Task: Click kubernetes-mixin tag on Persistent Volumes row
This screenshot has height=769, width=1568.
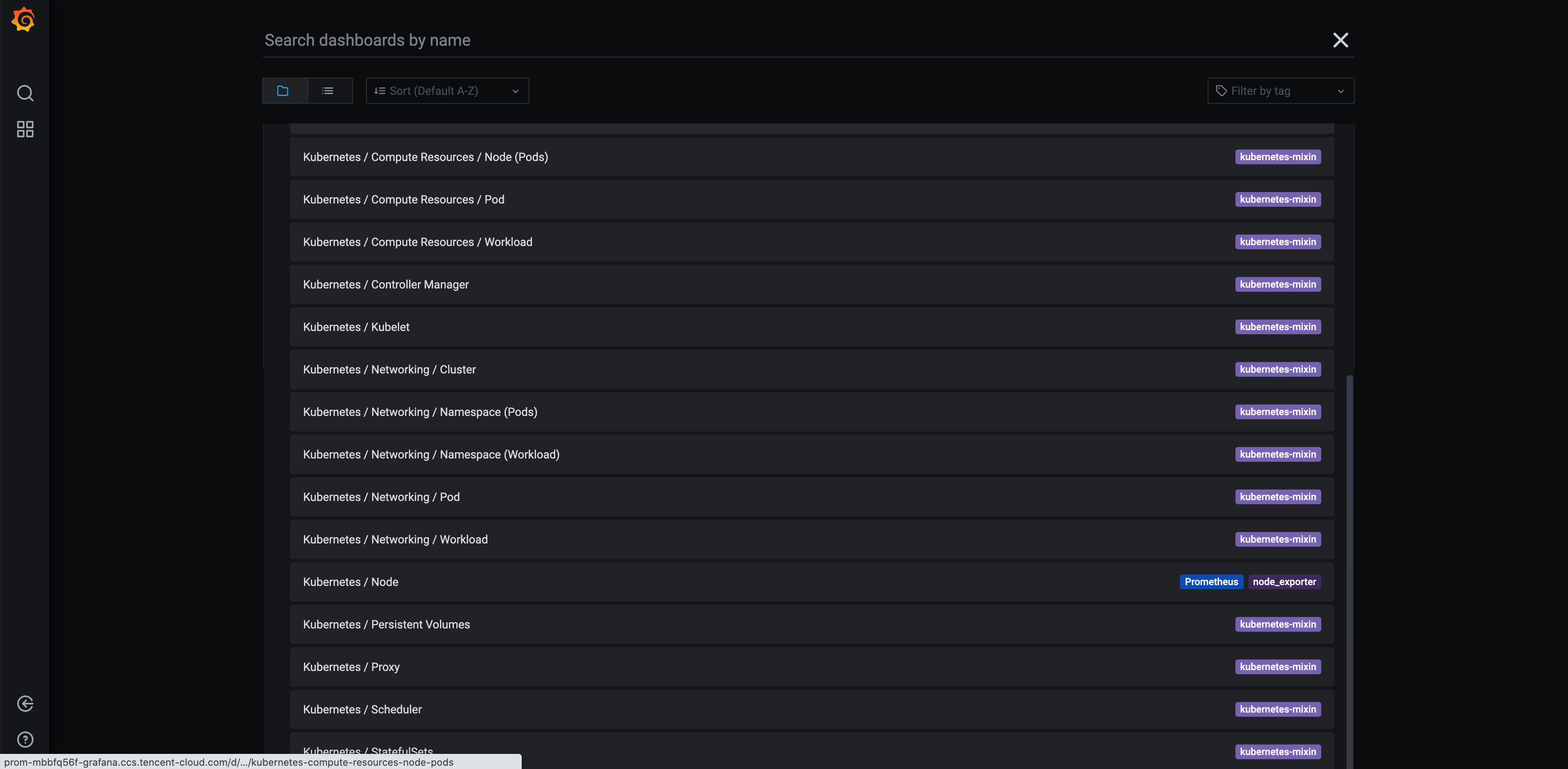Action: 1278,625
